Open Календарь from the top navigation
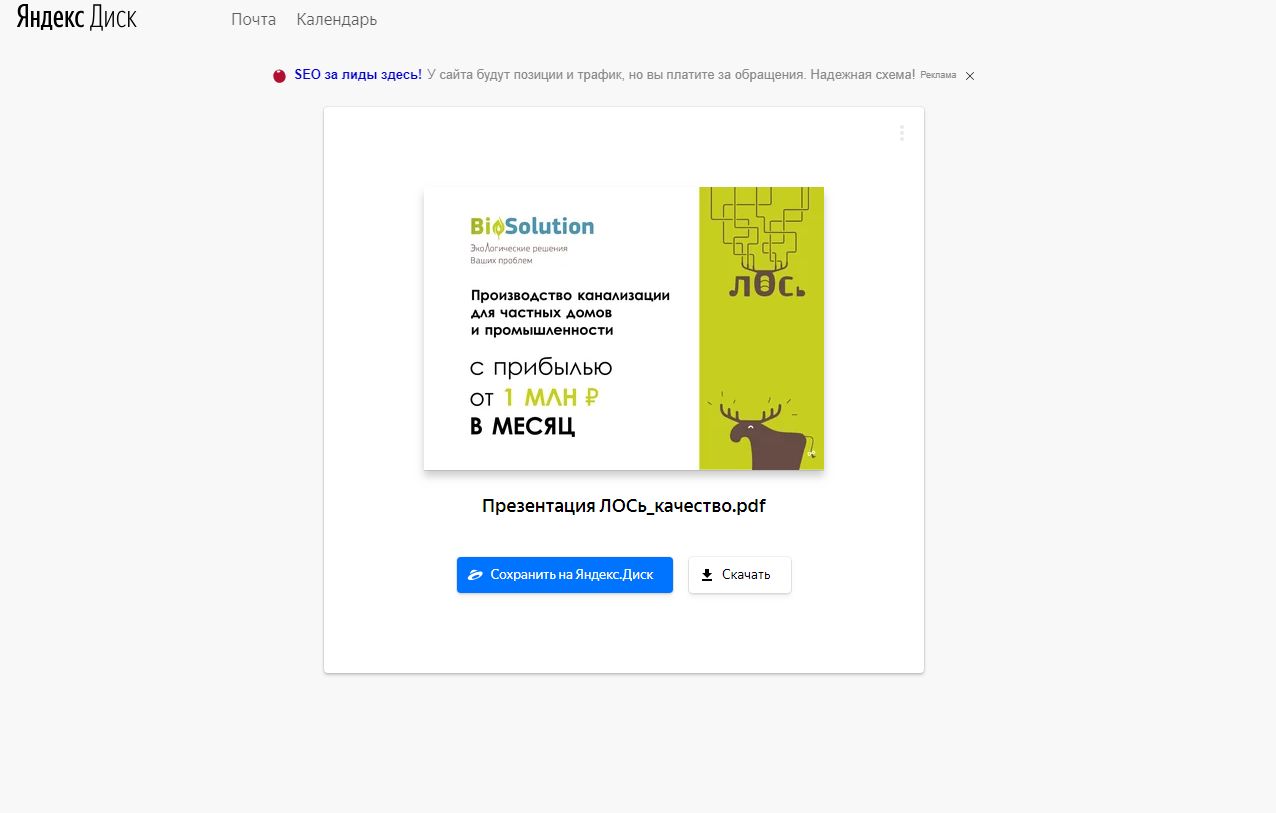This screenshot has width=1276, height=813. [x=337, y=20]
